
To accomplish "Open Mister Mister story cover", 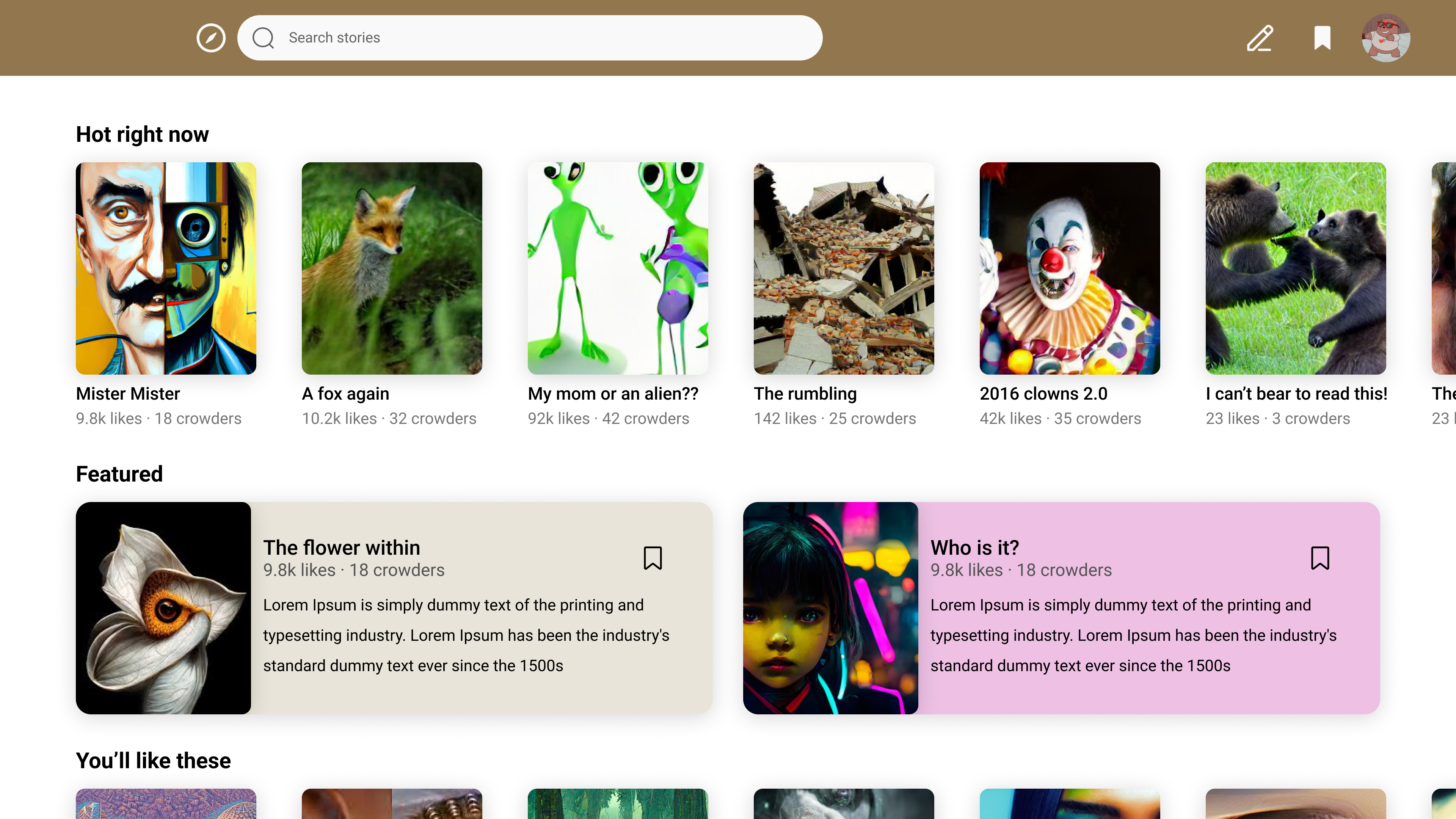I will click(x=166, y=268).
